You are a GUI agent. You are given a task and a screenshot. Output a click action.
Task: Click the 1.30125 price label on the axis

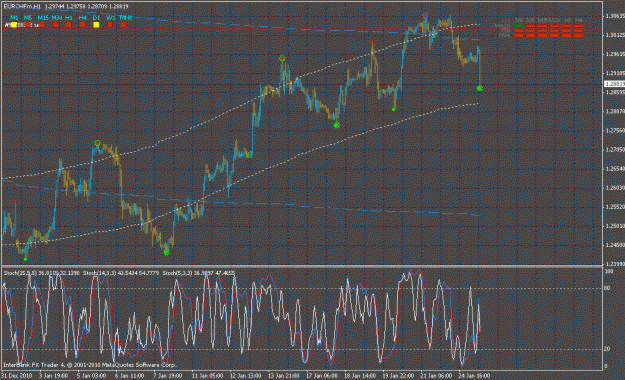(x=615, y=35)
